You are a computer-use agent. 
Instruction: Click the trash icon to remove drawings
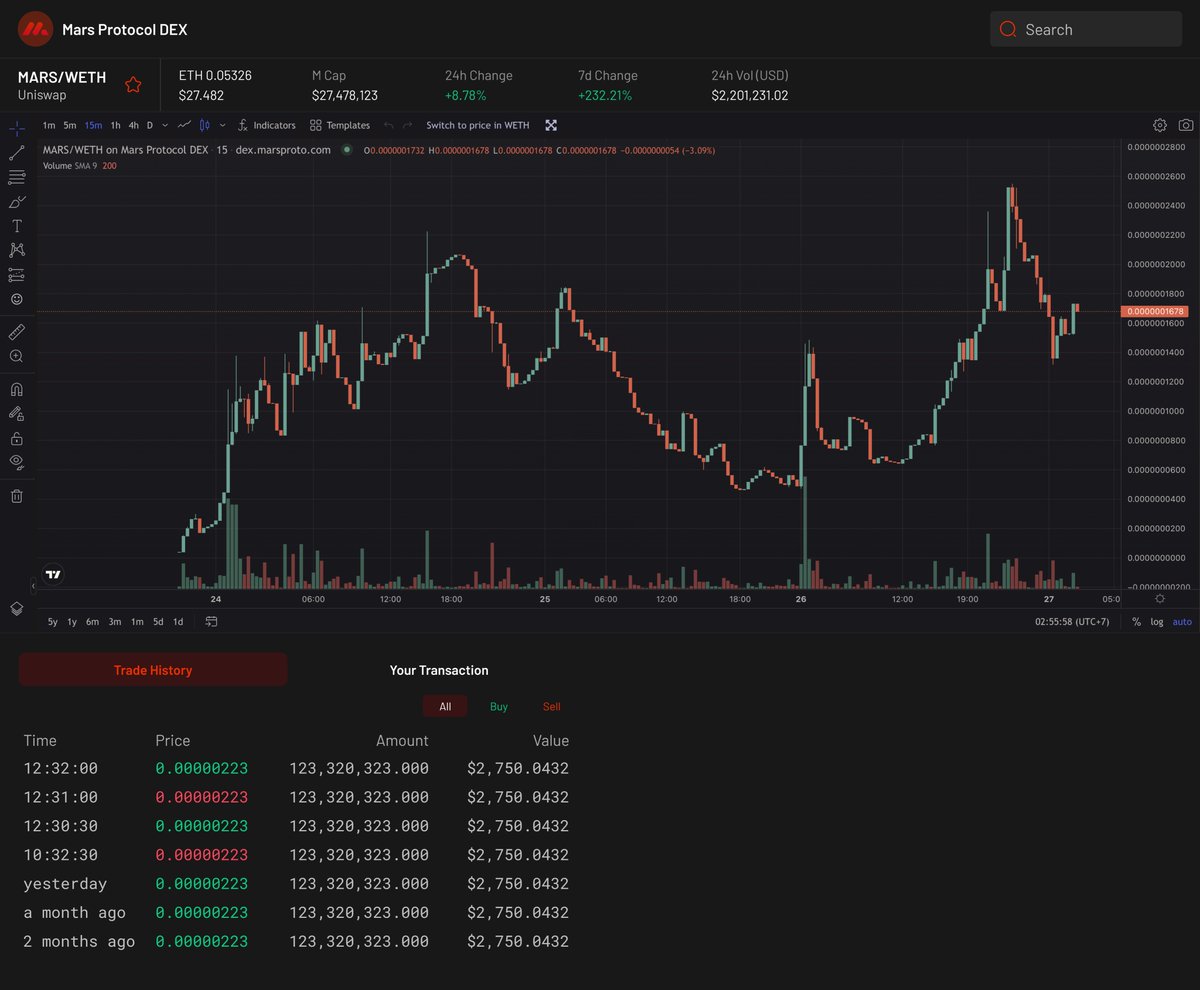(16, 495)
